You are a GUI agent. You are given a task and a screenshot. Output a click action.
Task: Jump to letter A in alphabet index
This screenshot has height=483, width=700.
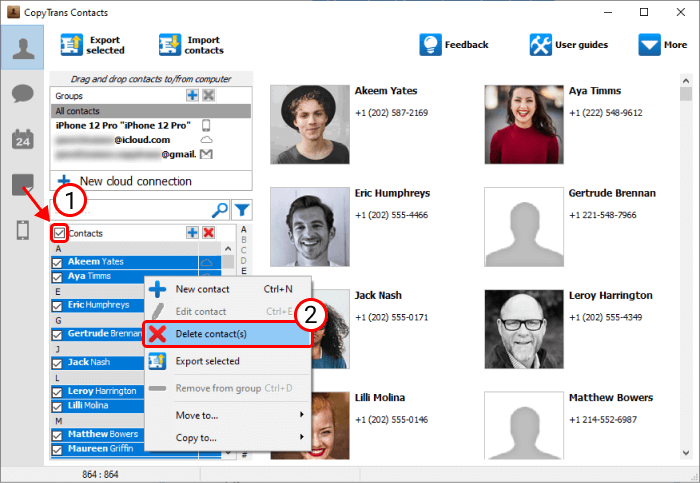[x=244, y=229]
